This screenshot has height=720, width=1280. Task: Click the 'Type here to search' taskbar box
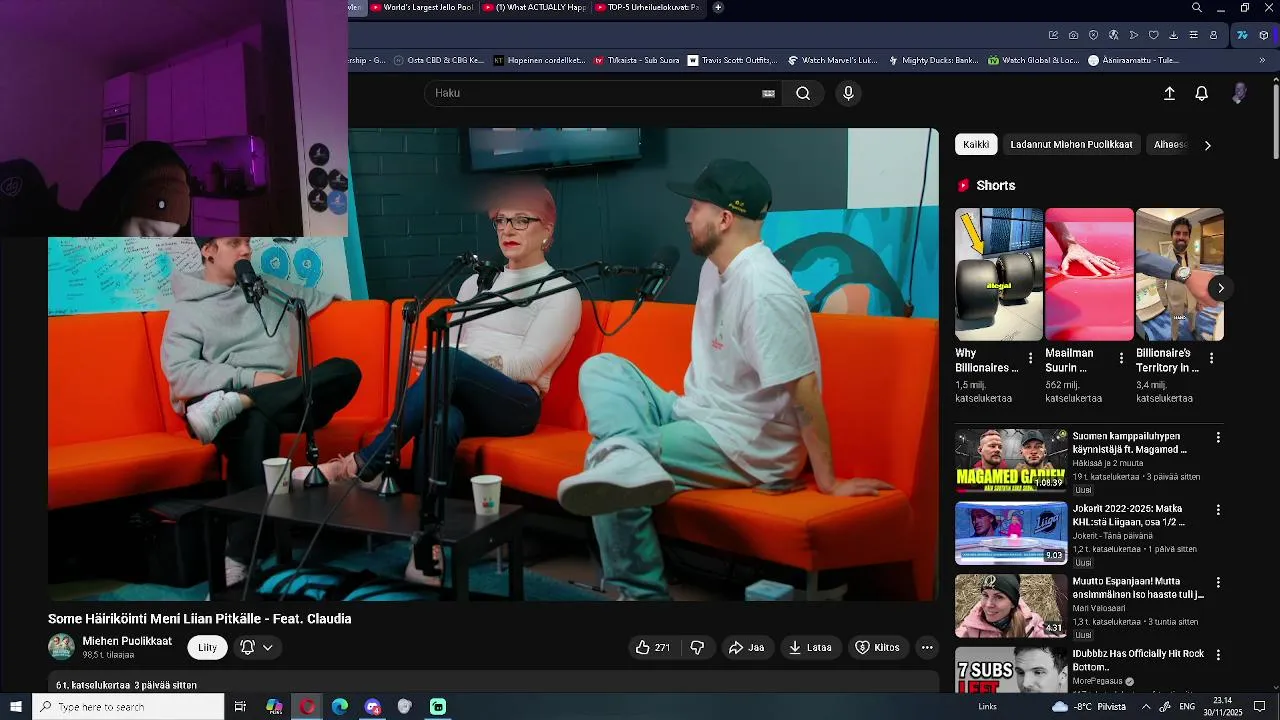[x=129, y=707]
